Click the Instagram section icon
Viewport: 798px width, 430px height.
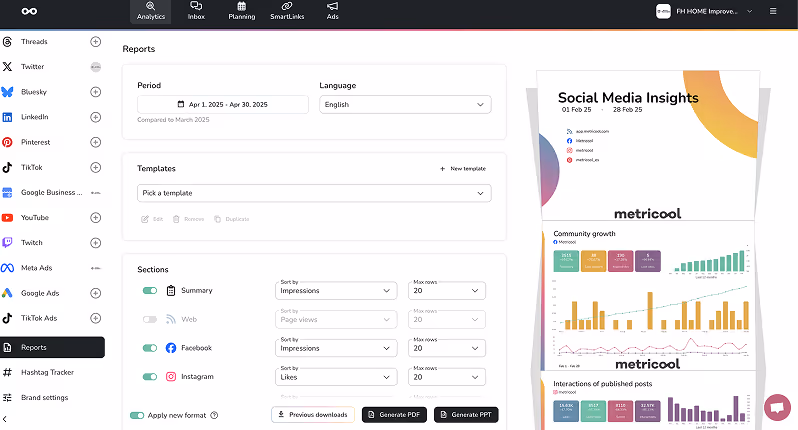[x=171, y=377]
